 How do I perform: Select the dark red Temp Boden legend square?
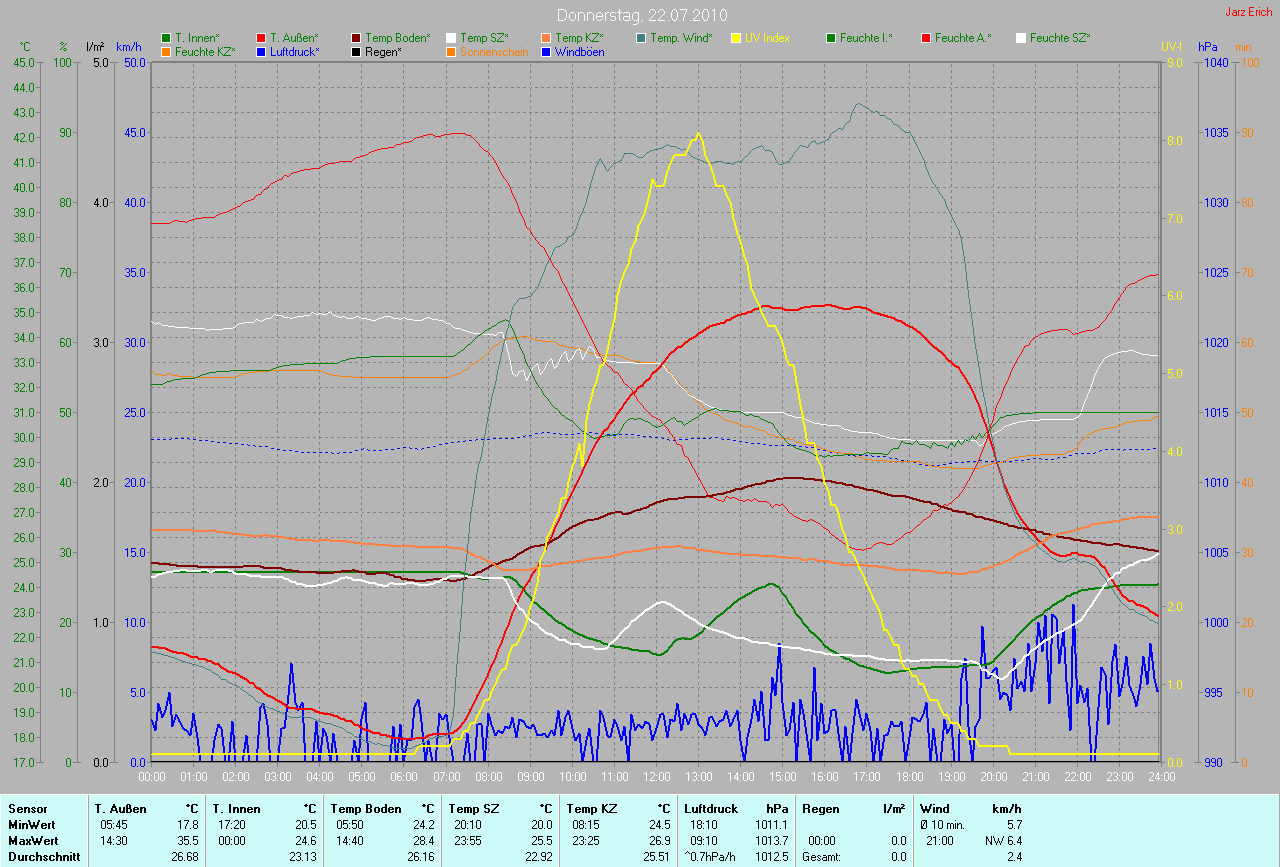click(357, 38)
